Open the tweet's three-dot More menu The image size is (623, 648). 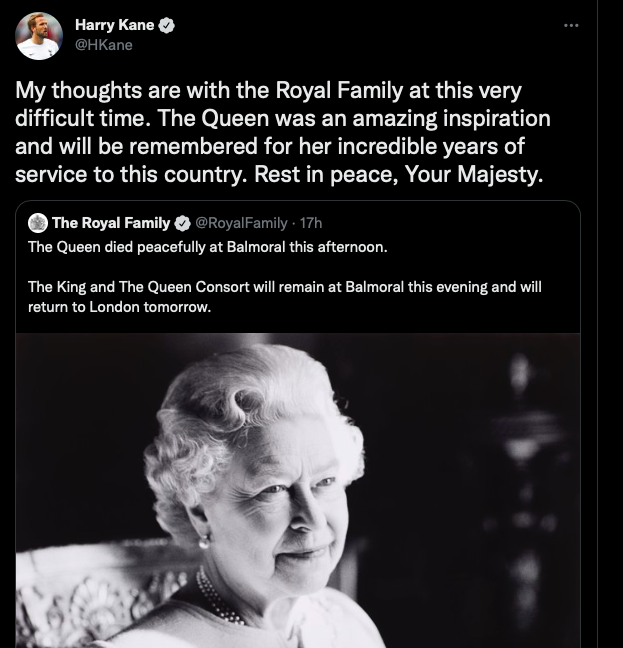tap(571, 24)
